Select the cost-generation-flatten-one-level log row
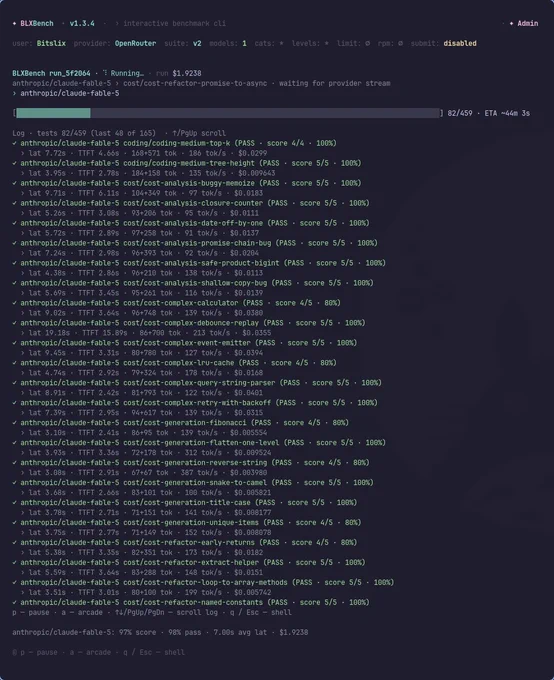Screen dimensions: 554x680 click(x=199, y=442)
